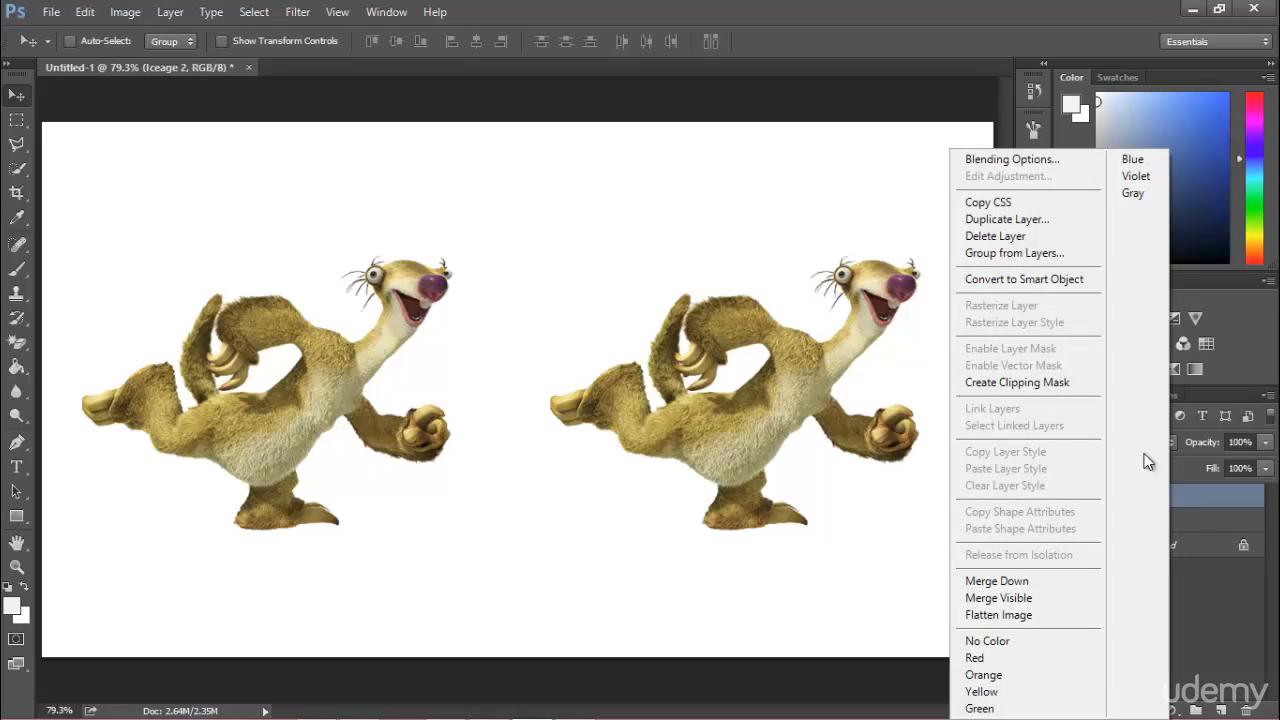Click the toolbar foreground color swatch
This screenshot has width=1280, height=720.
[12, 606]
